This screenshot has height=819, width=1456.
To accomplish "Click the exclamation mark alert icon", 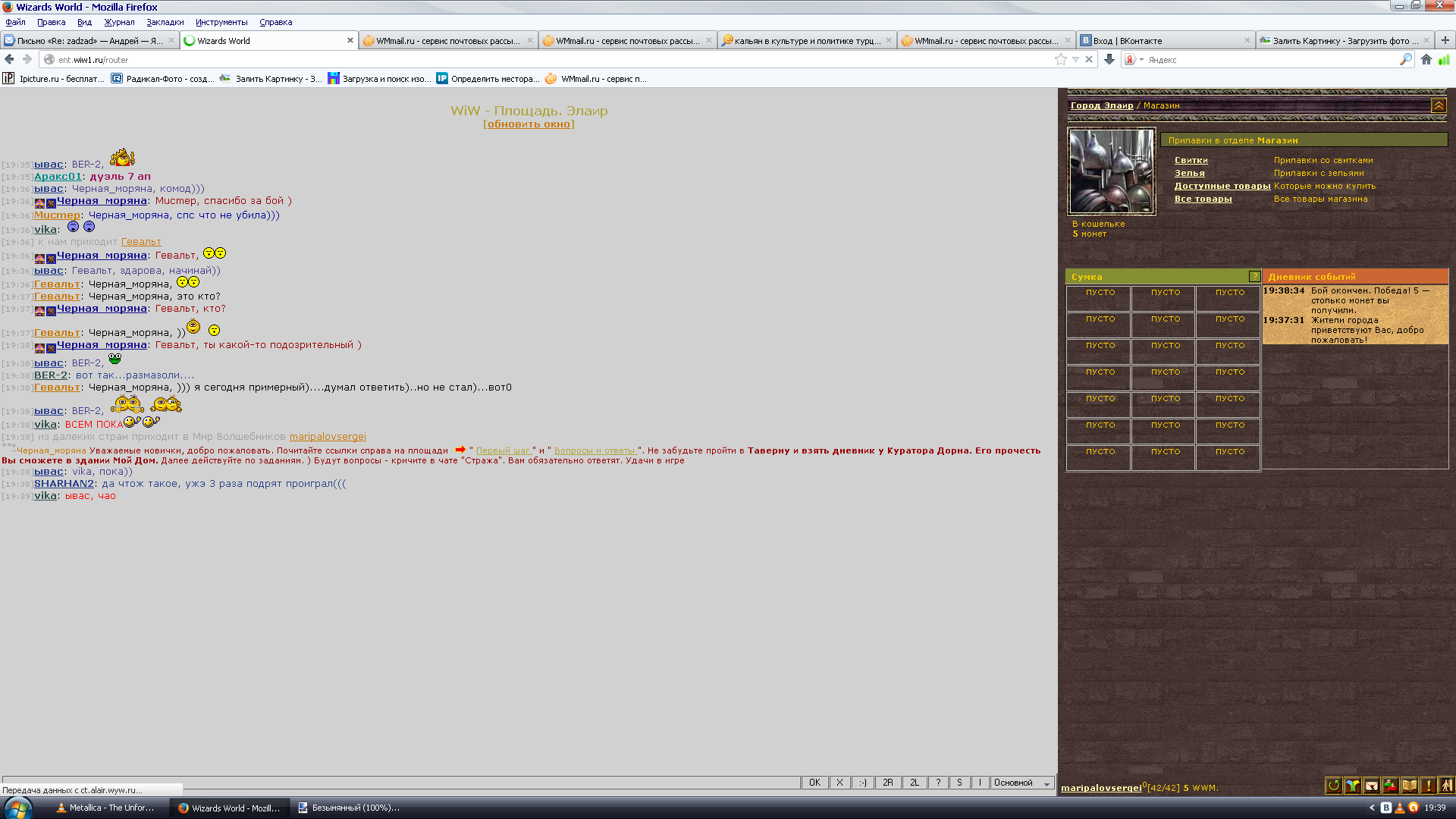I will [x=1428, y=786].
